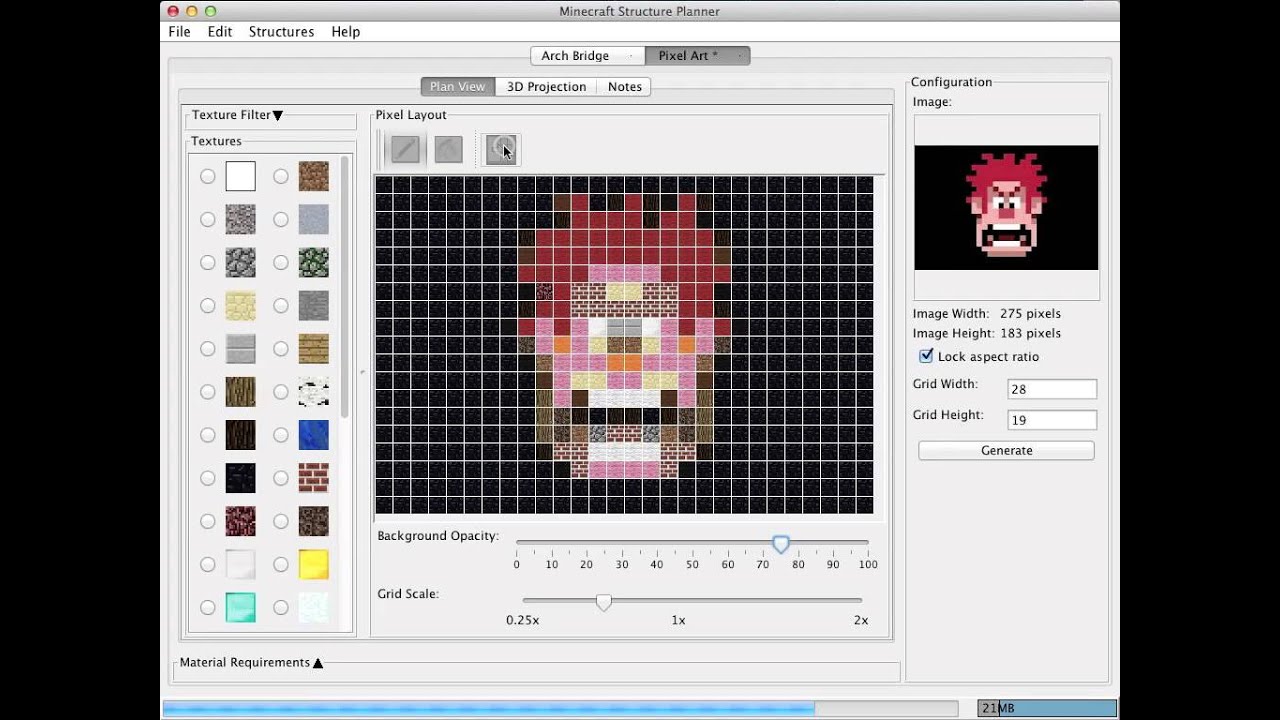Pick the dark spruce log texture swatch
This screenshot has height=720, width=1280.
point(240,434)
